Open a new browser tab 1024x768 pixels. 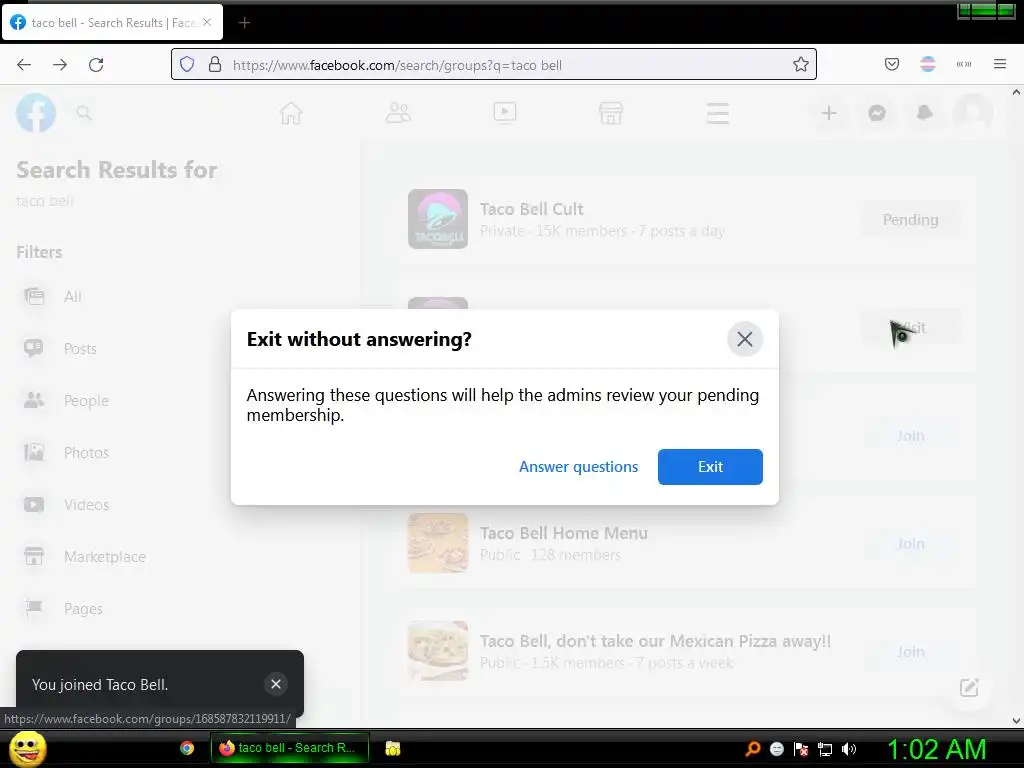[244, 23]
